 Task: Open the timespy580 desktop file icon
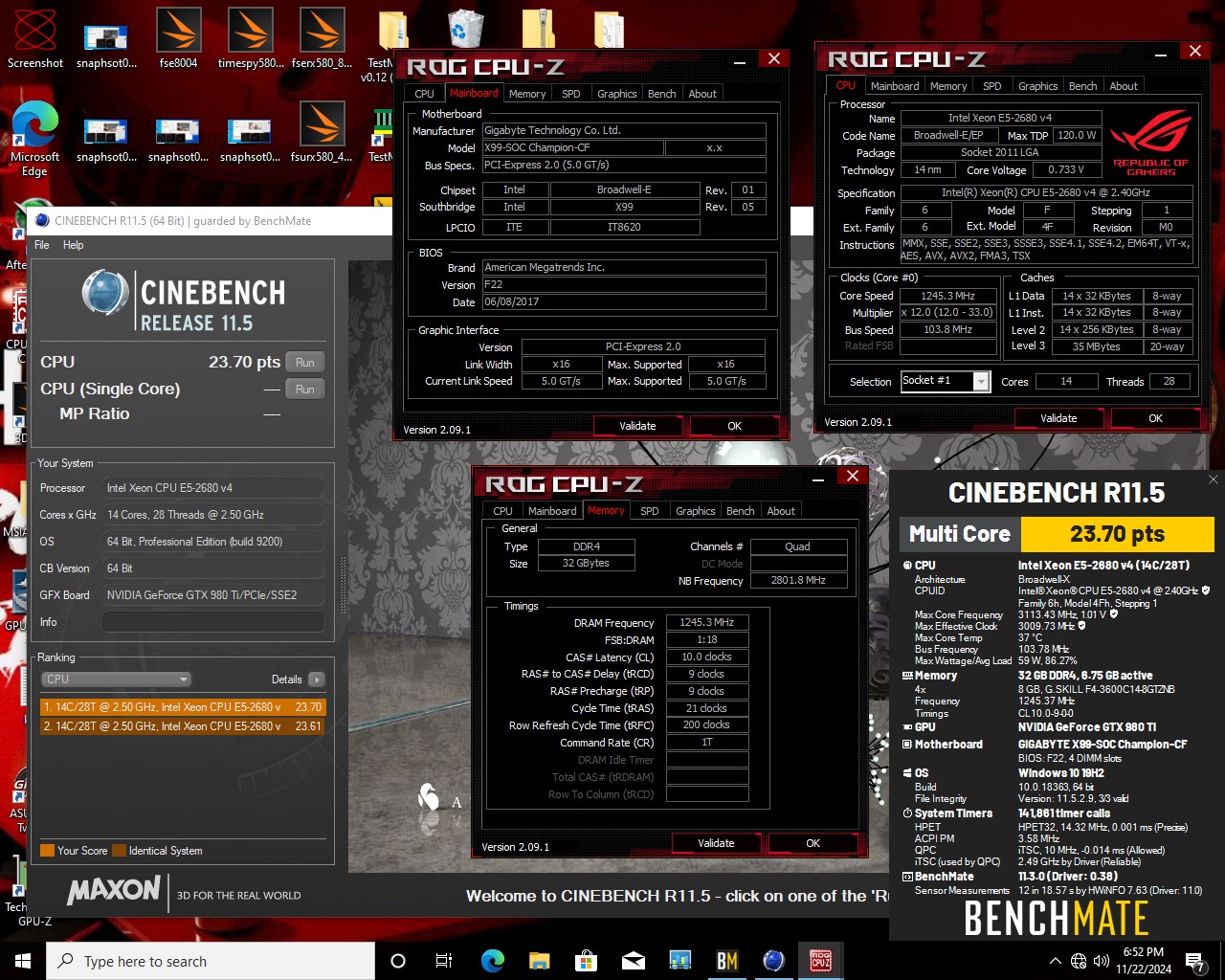pyautogui.click(x=251, y=38)
